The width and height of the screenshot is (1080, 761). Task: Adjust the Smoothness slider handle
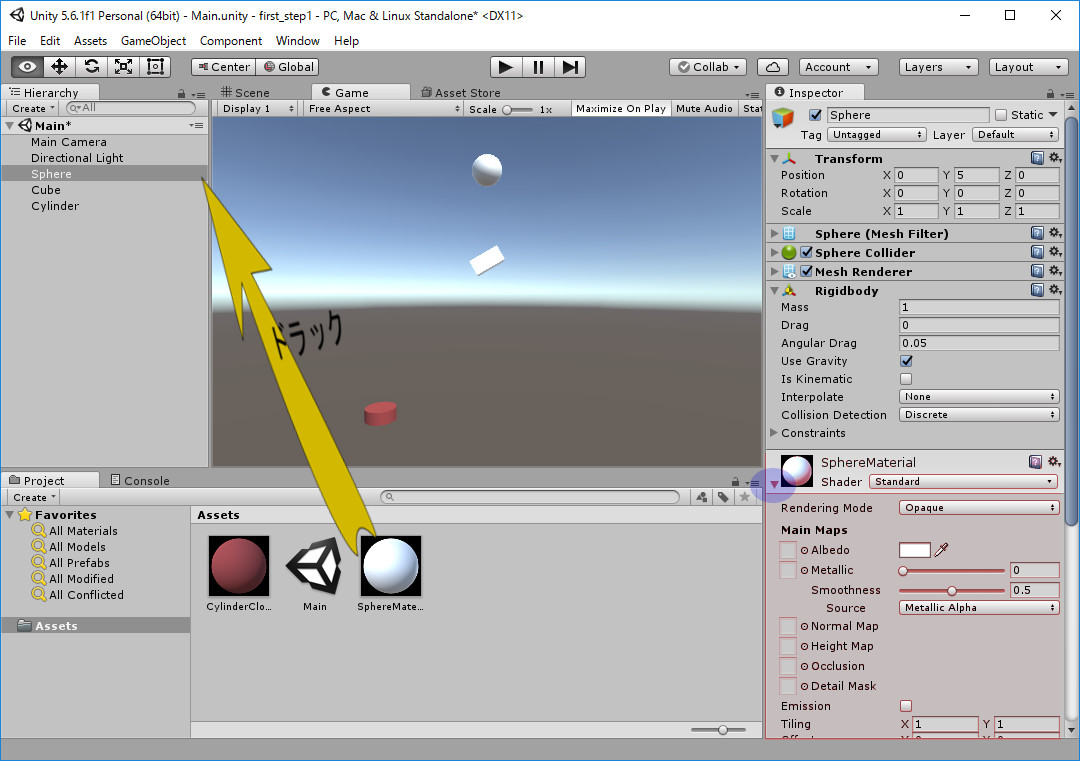(x=951, y=590)
